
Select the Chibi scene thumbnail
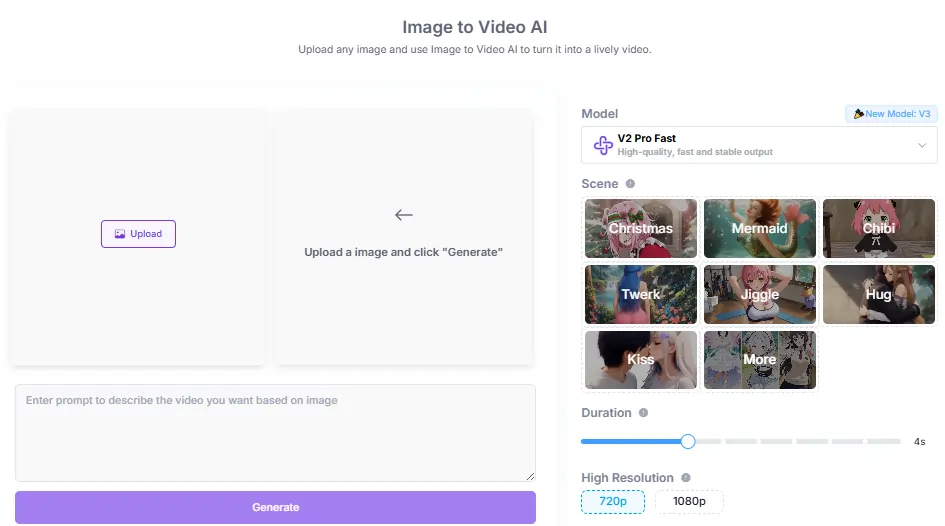point(879,228)
